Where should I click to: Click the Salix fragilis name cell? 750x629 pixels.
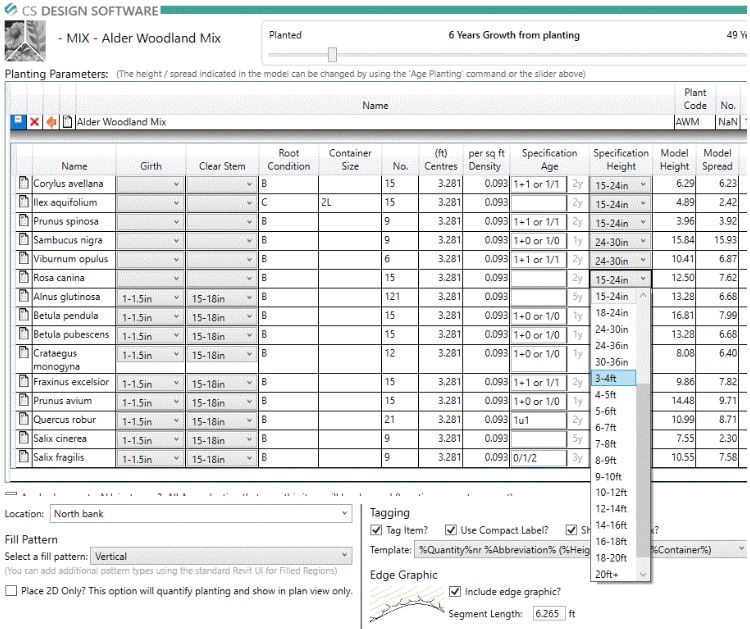(73, 457)
